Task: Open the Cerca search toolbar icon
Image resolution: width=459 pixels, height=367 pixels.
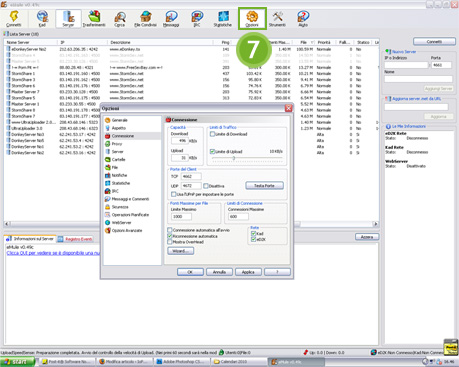Action: click(x=120, y=19)
